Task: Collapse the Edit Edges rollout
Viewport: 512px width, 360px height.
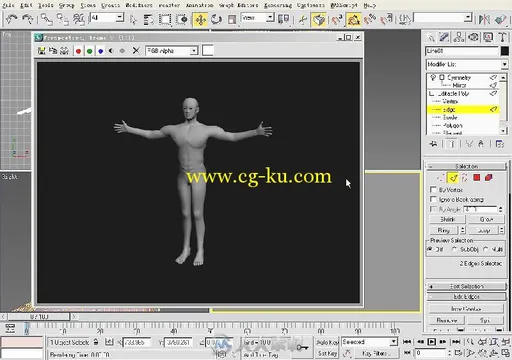Action: [467, 296]
